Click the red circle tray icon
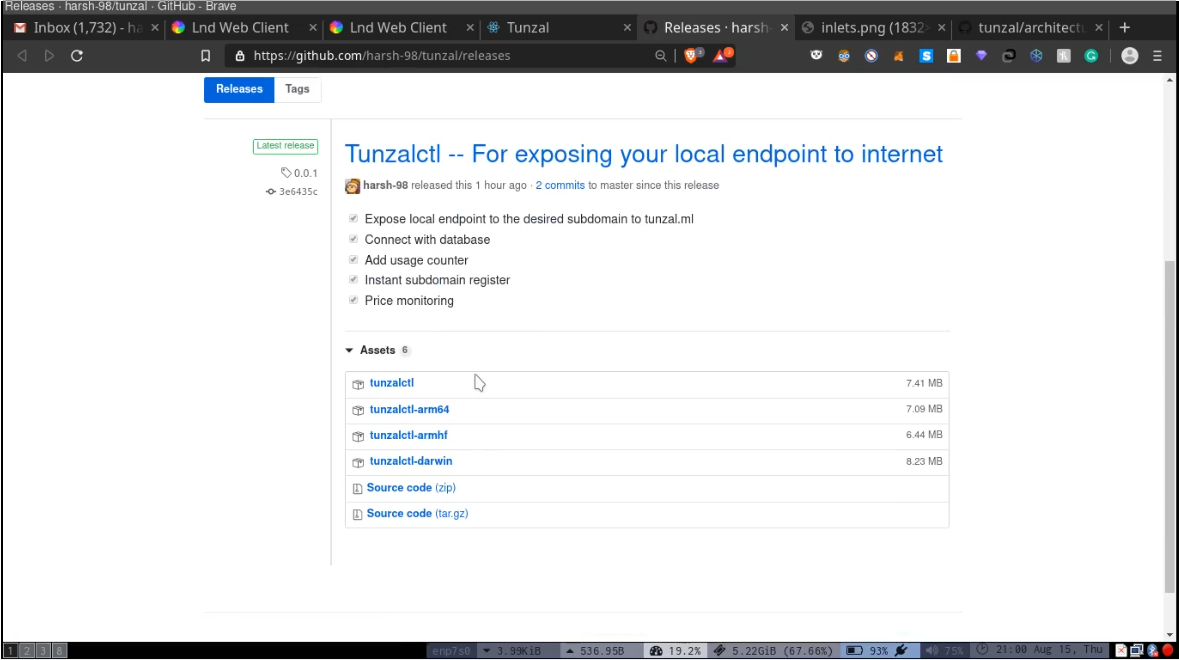The image size is (1179, 660). point(1168,651)
